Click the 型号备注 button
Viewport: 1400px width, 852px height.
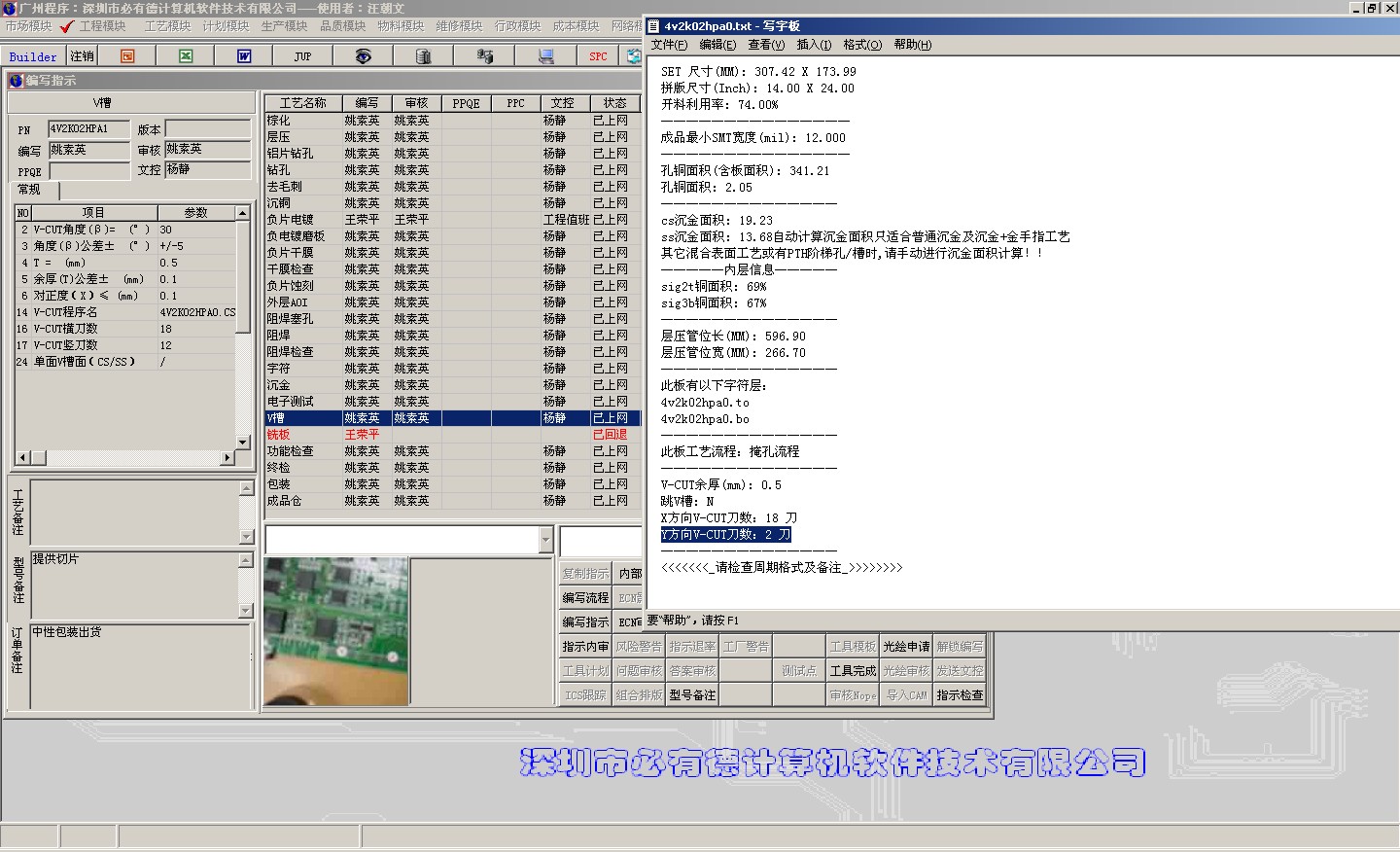pyautogui.click(x=692, y=695)
